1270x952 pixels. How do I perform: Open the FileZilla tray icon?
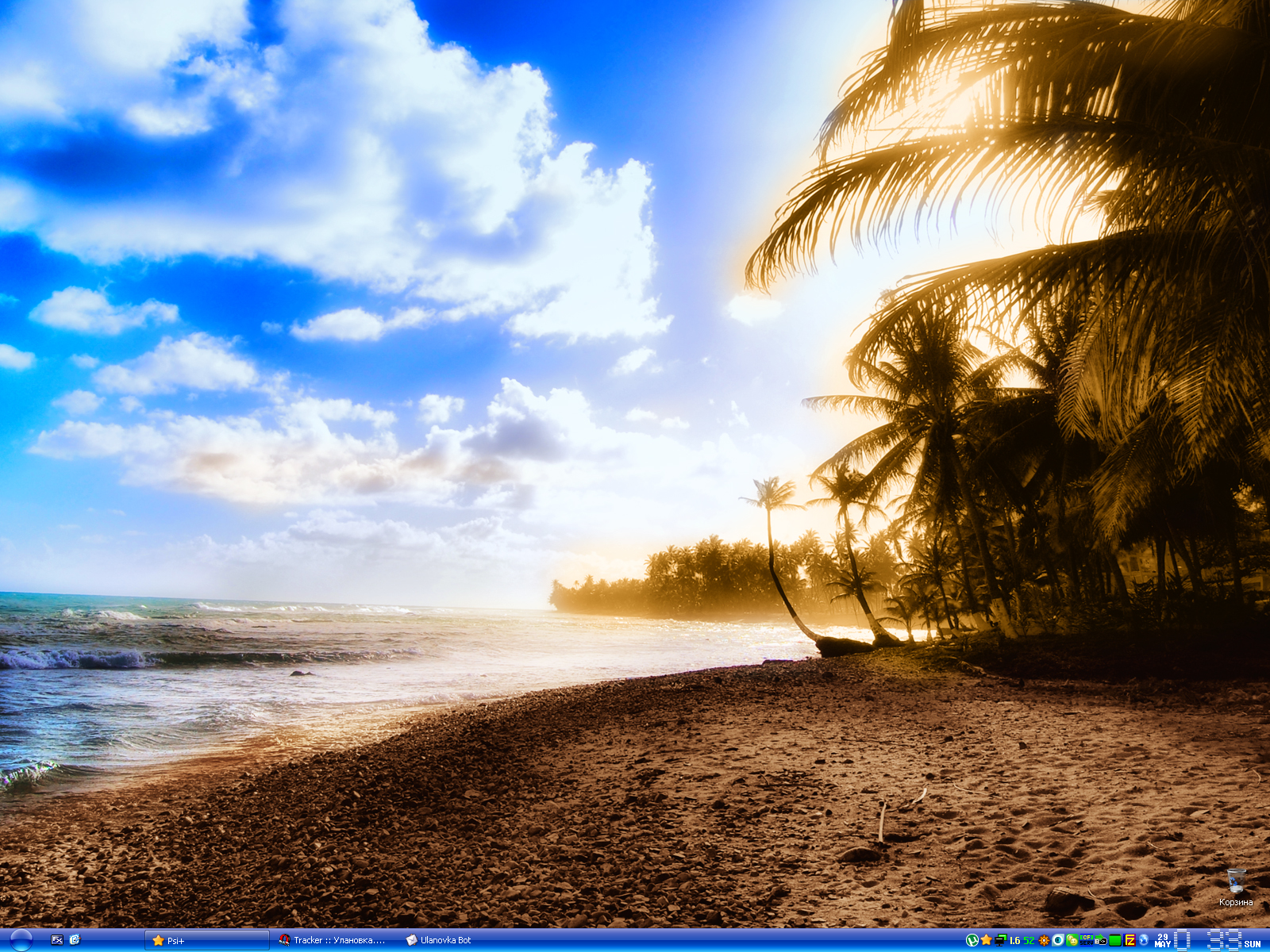tap(1130, 940)
